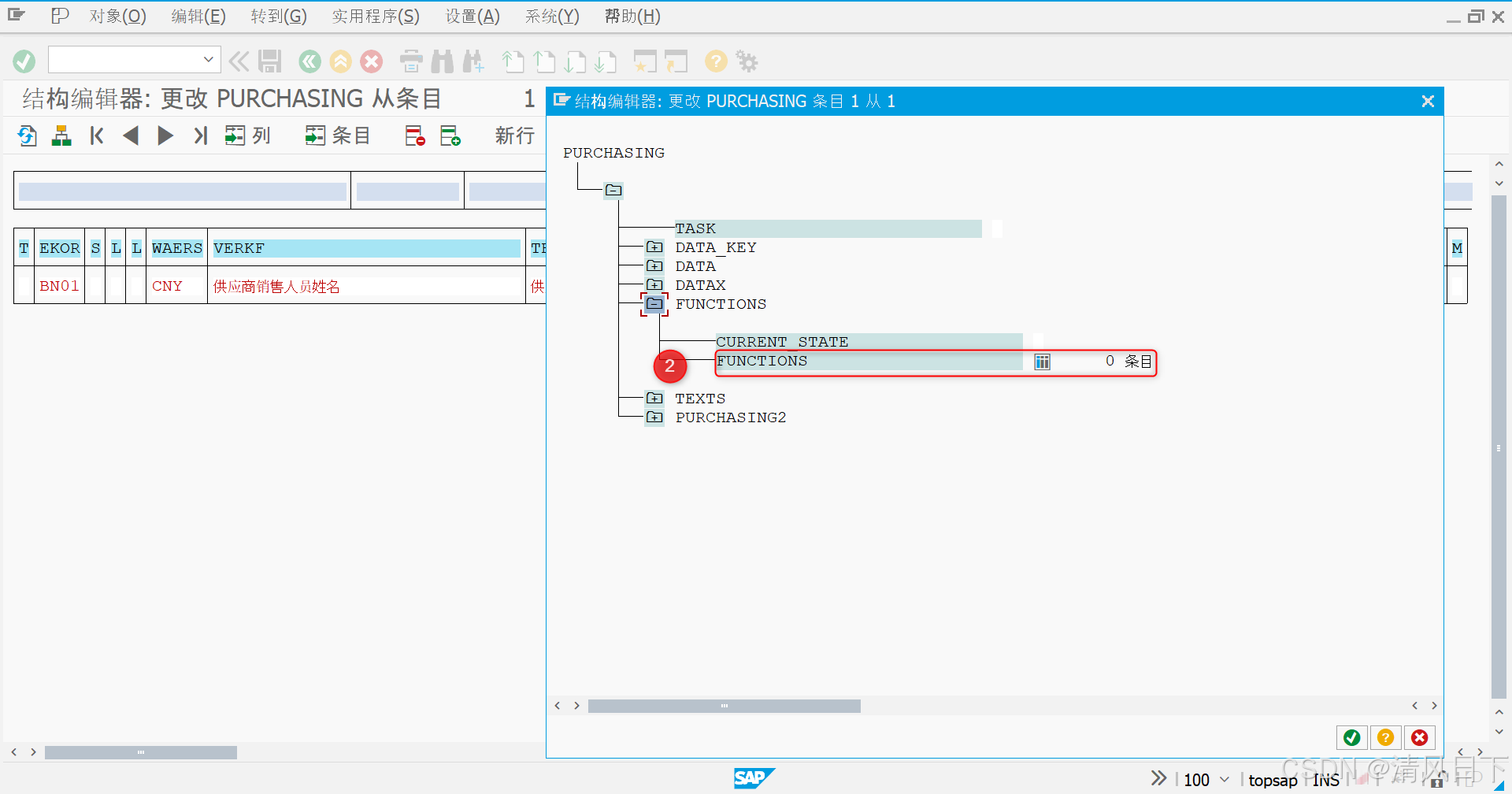Click the Generate Shortcut icon
The image size is (1512, 794).
pos(676,61)
